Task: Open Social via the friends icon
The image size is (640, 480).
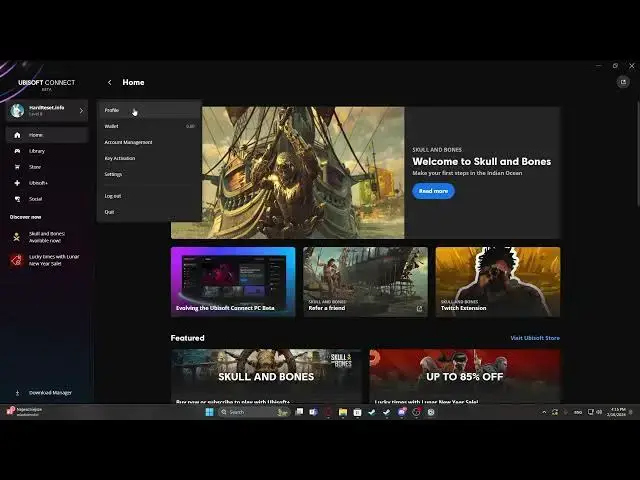Action: (x=17, y=199)
